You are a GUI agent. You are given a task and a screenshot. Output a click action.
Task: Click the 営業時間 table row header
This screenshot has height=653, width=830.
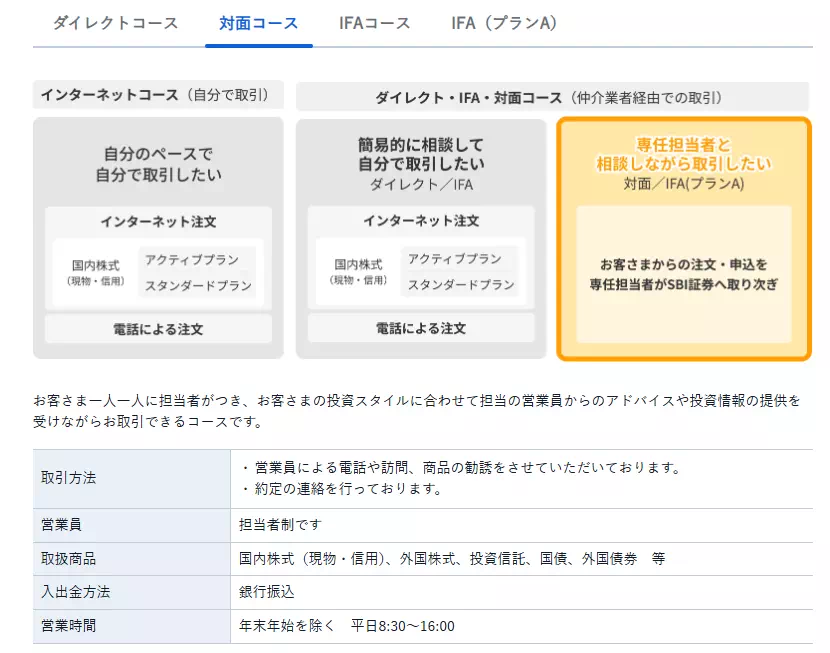click(x=131, y=626)
